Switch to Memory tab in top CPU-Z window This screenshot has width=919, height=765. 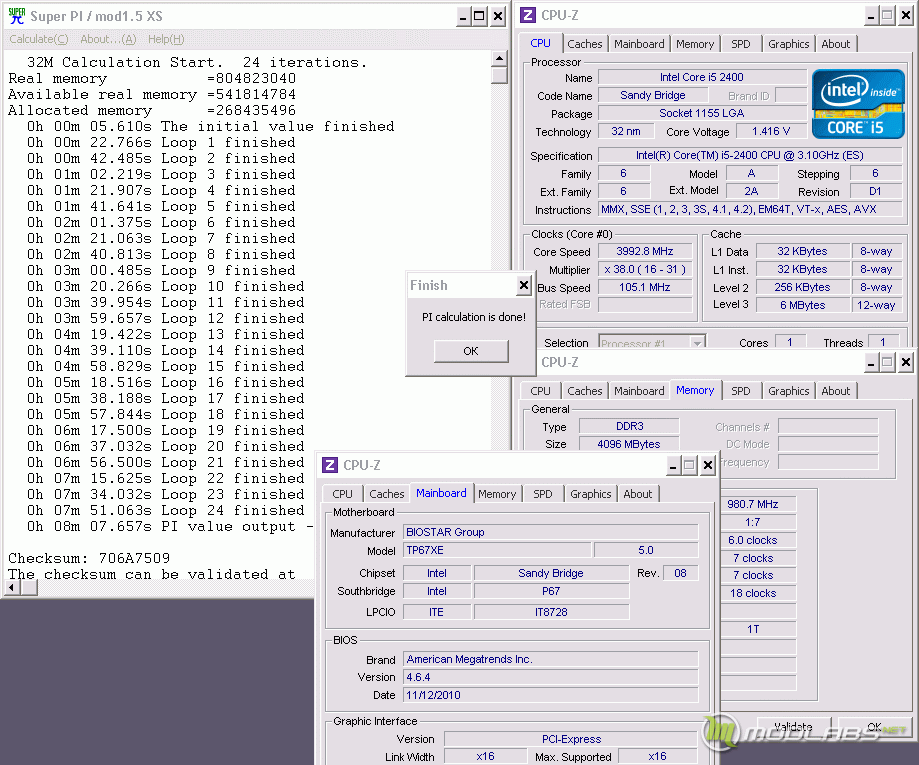point(695,44)
